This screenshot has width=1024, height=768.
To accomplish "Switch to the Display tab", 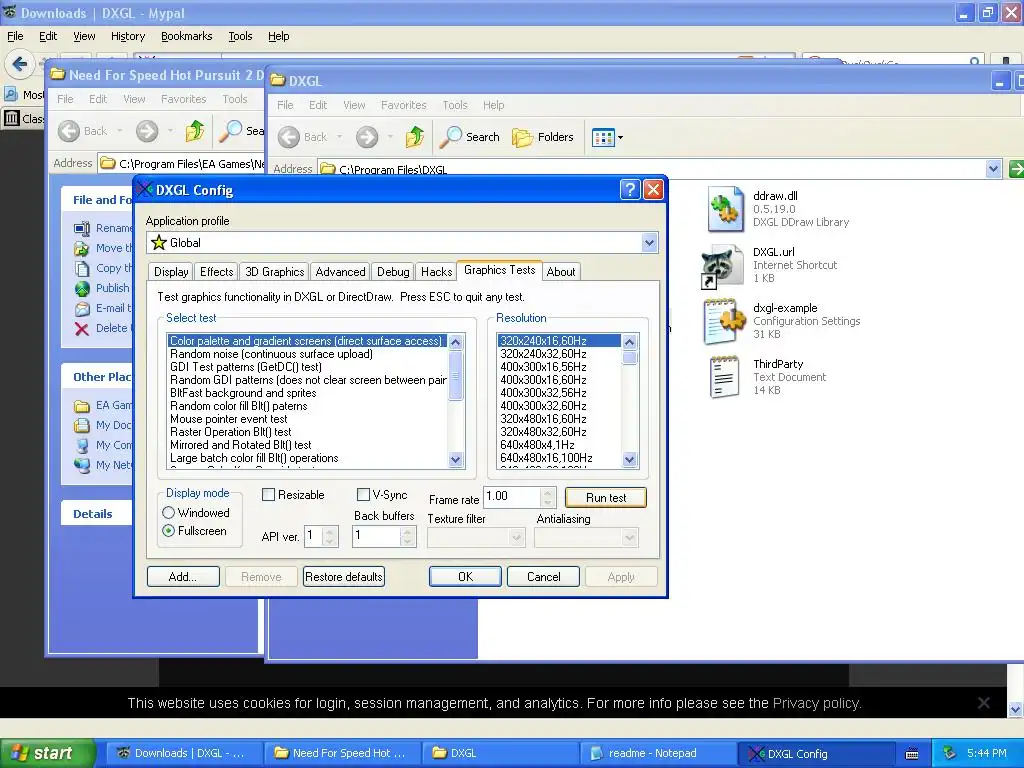I will point(171,272).
